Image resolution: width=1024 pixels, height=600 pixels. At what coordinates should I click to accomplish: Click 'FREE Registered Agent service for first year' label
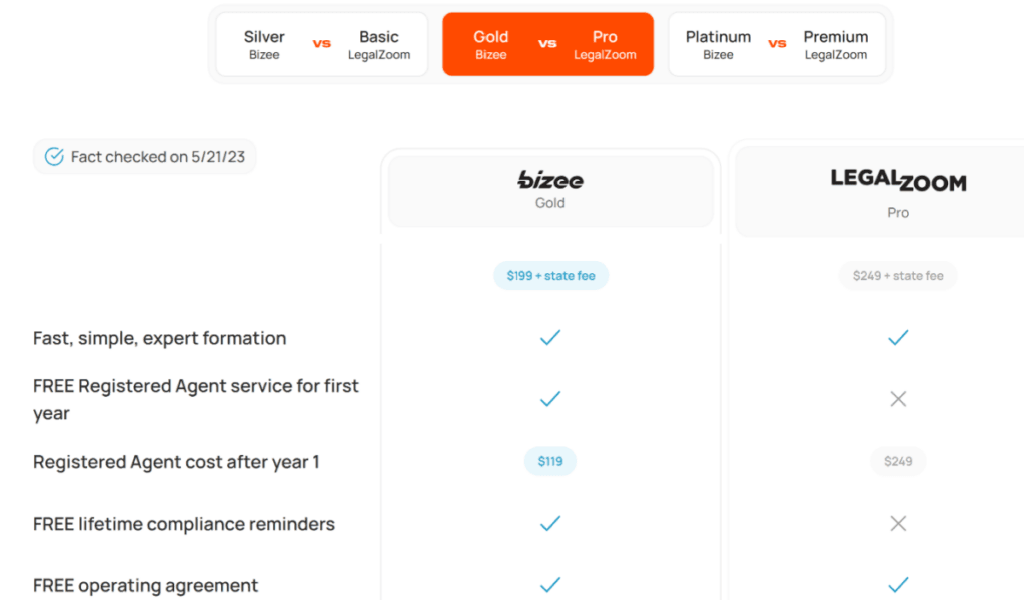click(196, 400)
